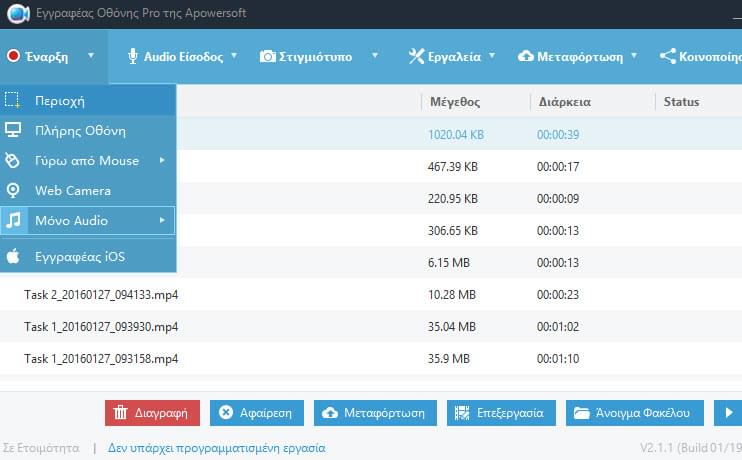Click the film edit icon on Επεξεργασία
Screen dimensions: 742x460
[x=462, y=413]
